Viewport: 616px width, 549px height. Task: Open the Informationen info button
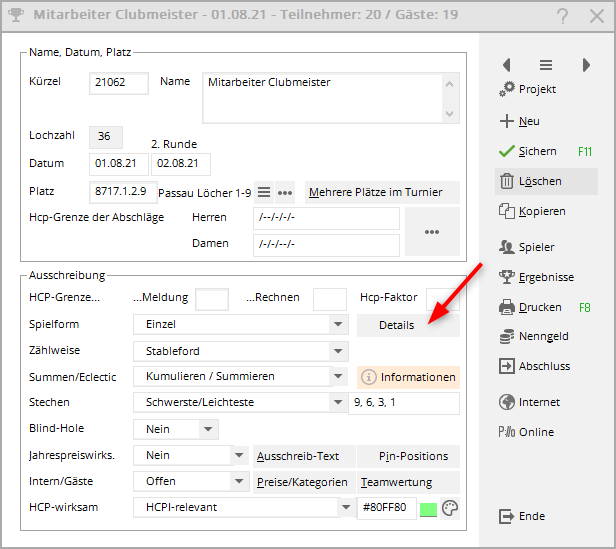click(408, 377)
